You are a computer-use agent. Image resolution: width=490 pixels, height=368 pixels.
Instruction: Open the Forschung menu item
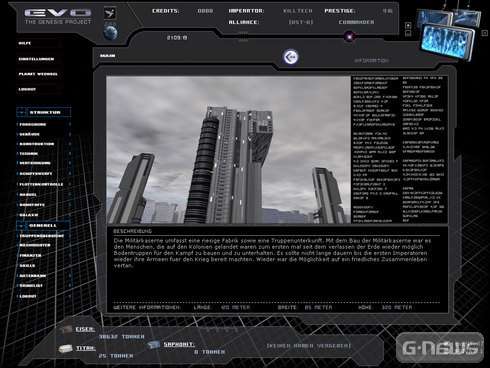(33, 125)
